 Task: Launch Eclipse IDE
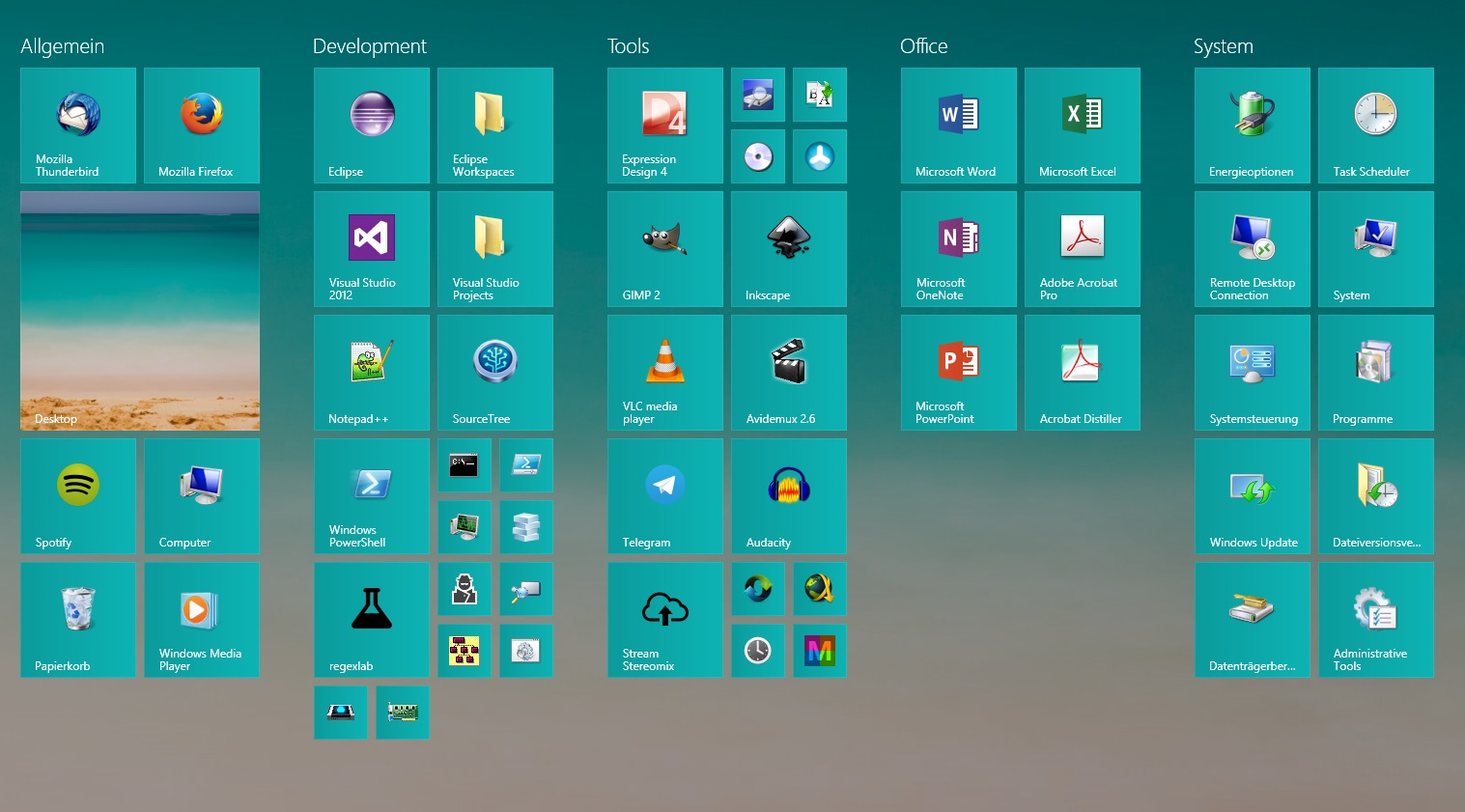click(x=372, y=126)
